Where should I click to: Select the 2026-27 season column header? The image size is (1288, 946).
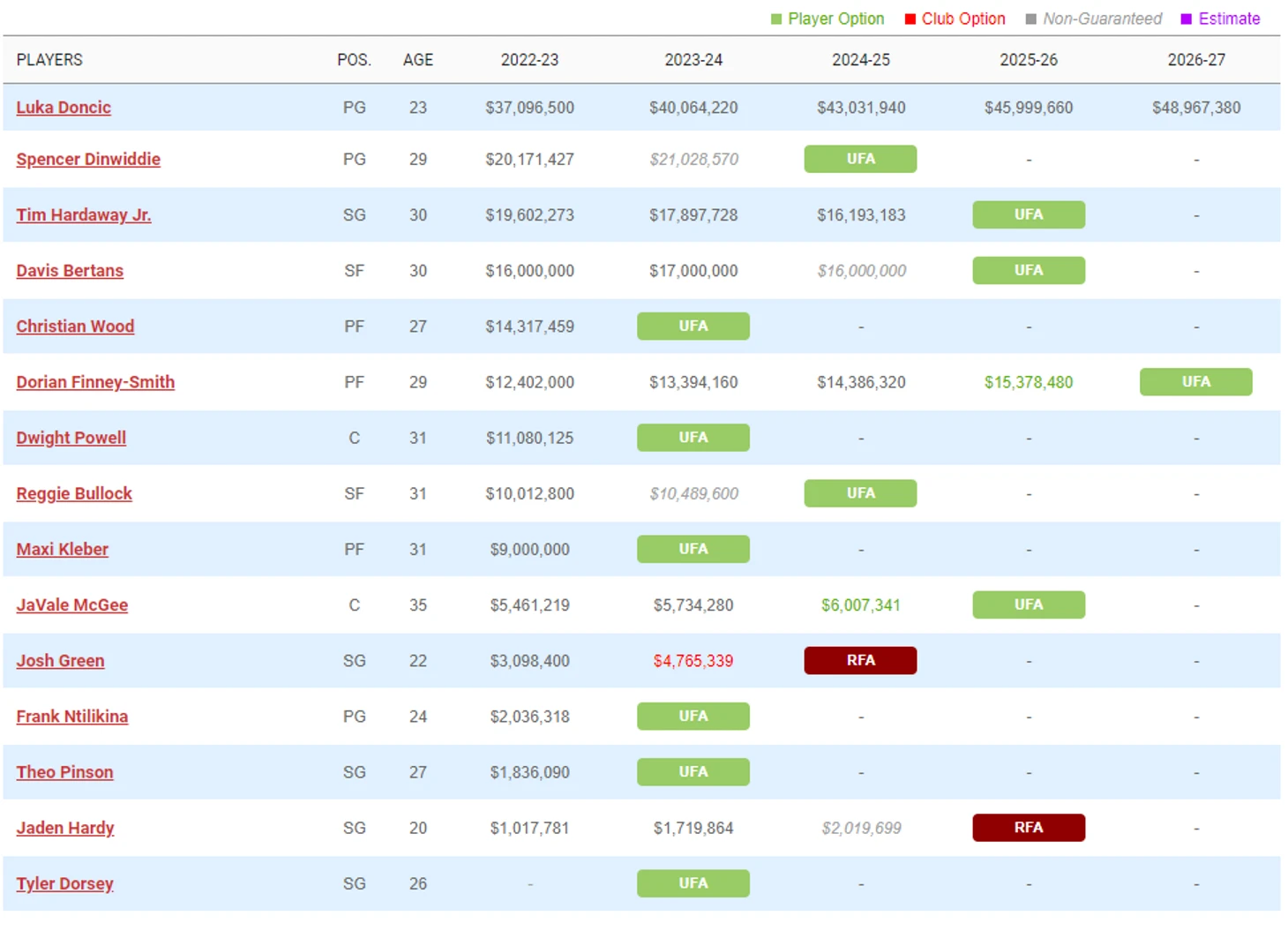(1196, 60)
